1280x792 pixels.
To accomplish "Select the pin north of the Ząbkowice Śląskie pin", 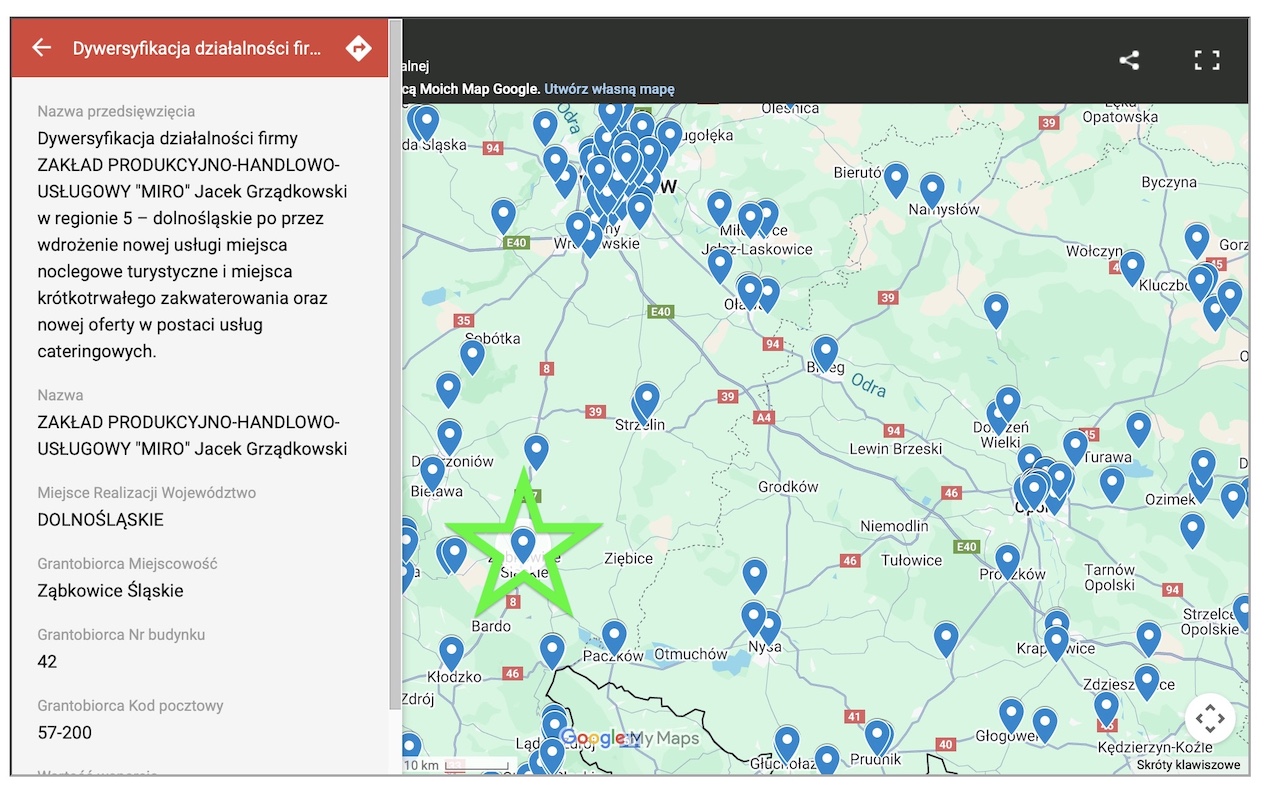I will (537, 452).
